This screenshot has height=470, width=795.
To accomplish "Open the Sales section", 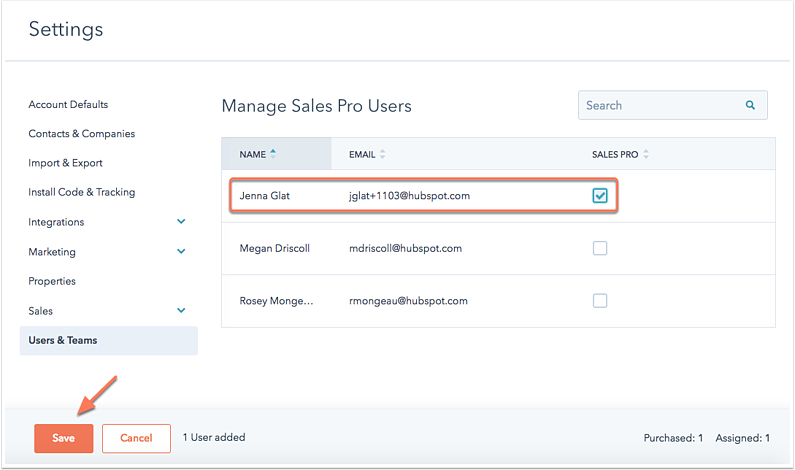I will [41, 311].
